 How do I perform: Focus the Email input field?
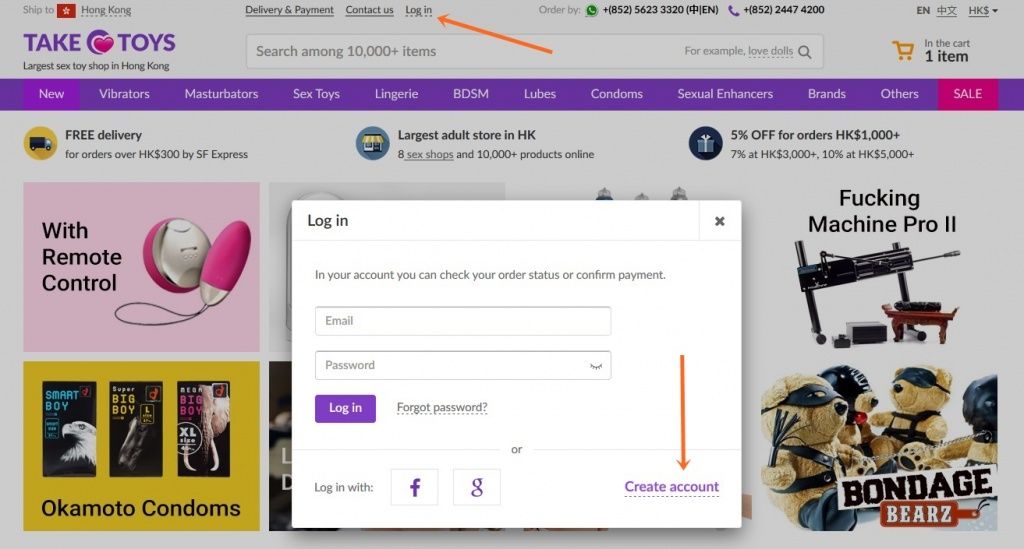point(462,321)
